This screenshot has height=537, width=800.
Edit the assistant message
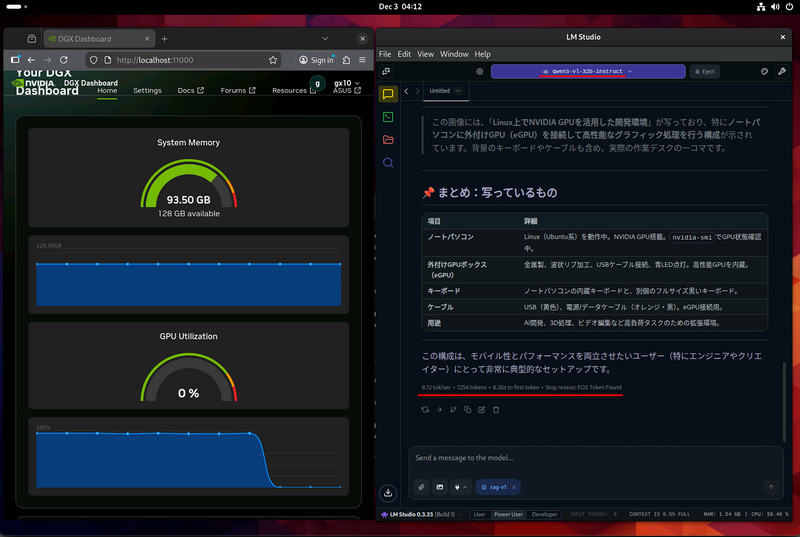pos(482,410)
